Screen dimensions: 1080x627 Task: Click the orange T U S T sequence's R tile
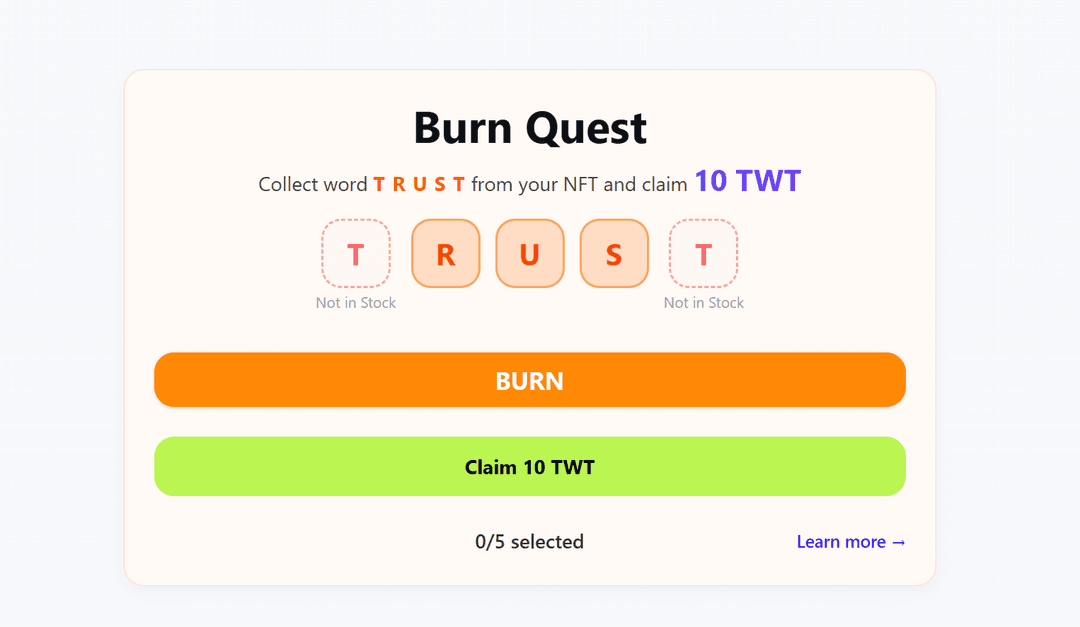click(x=446, y=253)
